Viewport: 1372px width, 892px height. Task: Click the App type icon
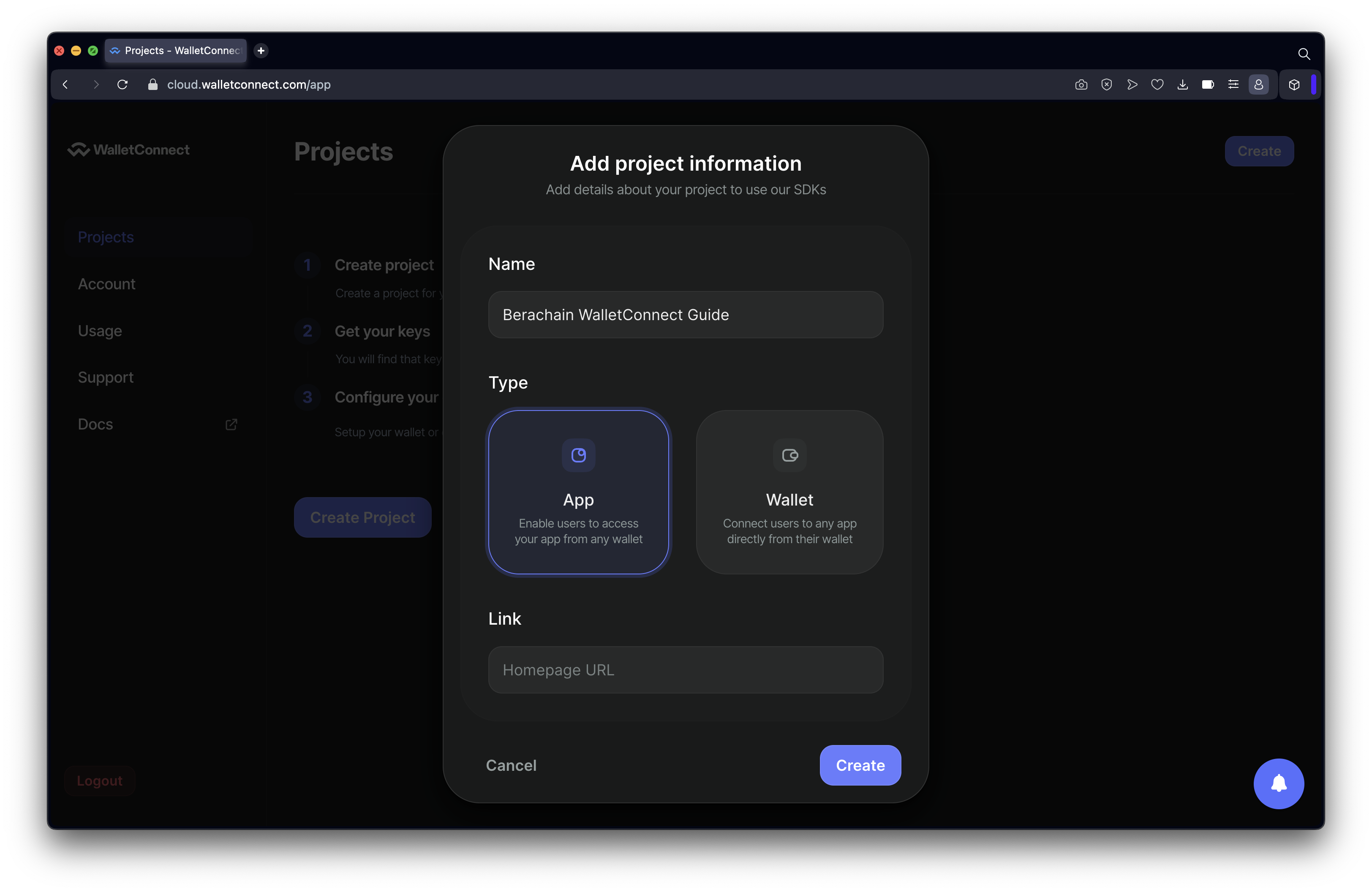pyautogui.click(x=579, y=455)
